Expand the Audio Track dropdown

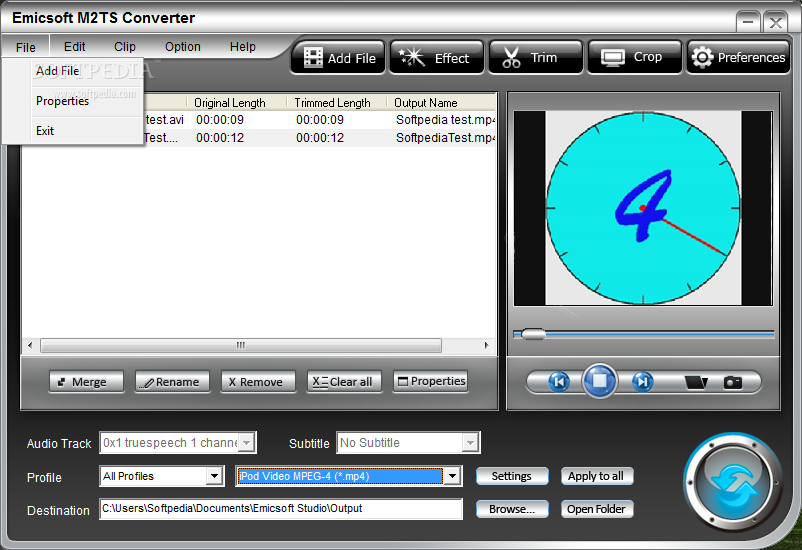point(247,443)
